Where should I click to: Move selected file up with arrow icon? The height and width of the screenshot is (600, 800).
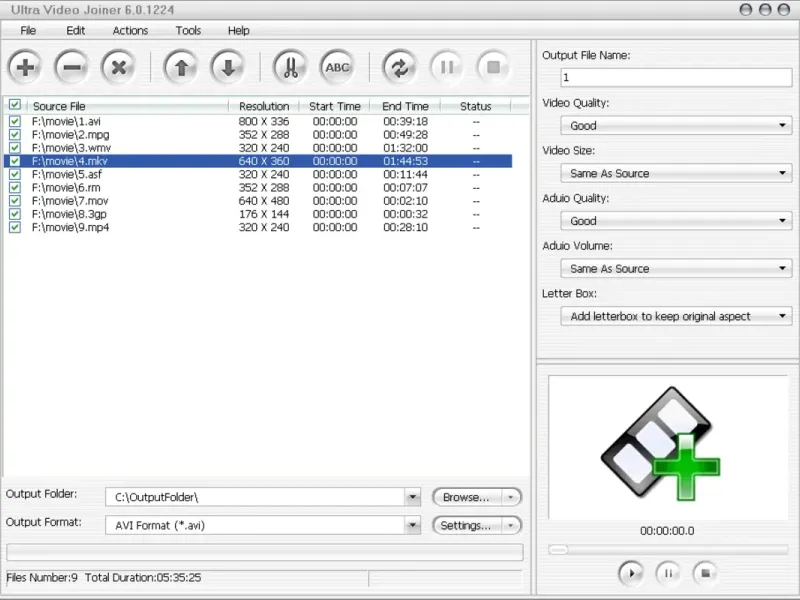pyautogui.click(x=181, y=67)
